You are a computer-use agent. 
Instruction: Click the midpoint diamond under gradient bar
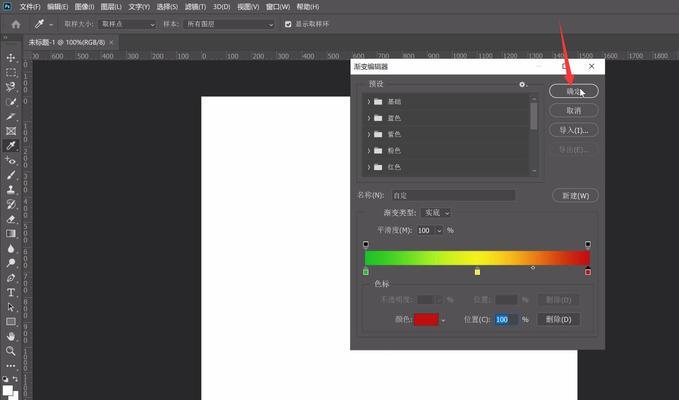click(x=533, y=268)
